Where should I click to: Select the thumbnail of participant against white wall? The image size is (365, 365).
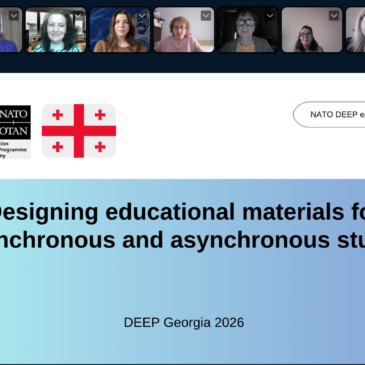(312, 30)
